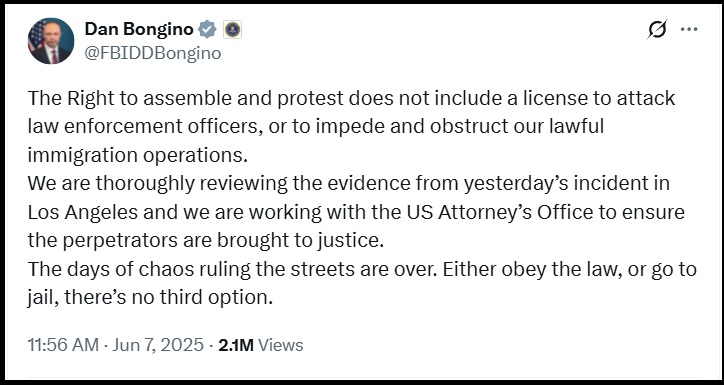Image resolution: width=724 pixels, height=385 pixels.
Task: Click the FBI affiliation seal badge
Action: pyautogui.click(x=233, y=30)
